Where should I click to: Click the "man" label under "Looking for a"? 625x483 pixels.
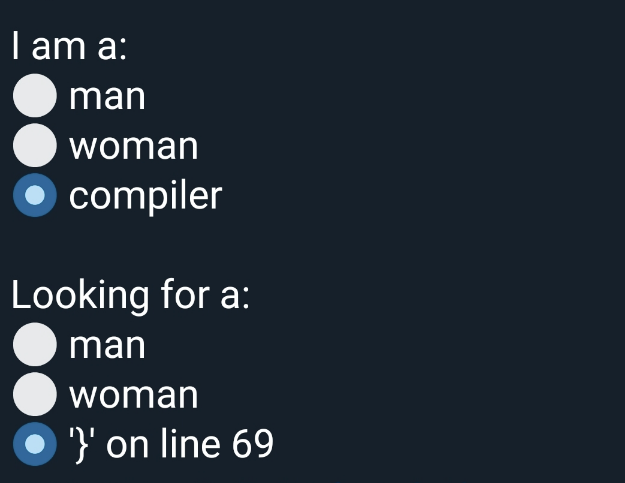[108, 345]
